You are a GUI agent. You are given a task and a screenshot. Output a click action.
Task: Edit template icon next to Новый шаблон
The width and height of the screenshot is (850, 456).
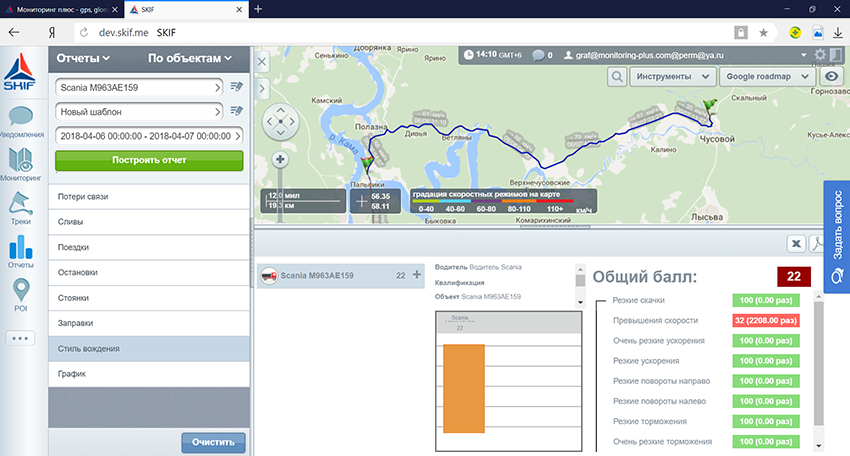pyautogui.click(x=236, y=111)
